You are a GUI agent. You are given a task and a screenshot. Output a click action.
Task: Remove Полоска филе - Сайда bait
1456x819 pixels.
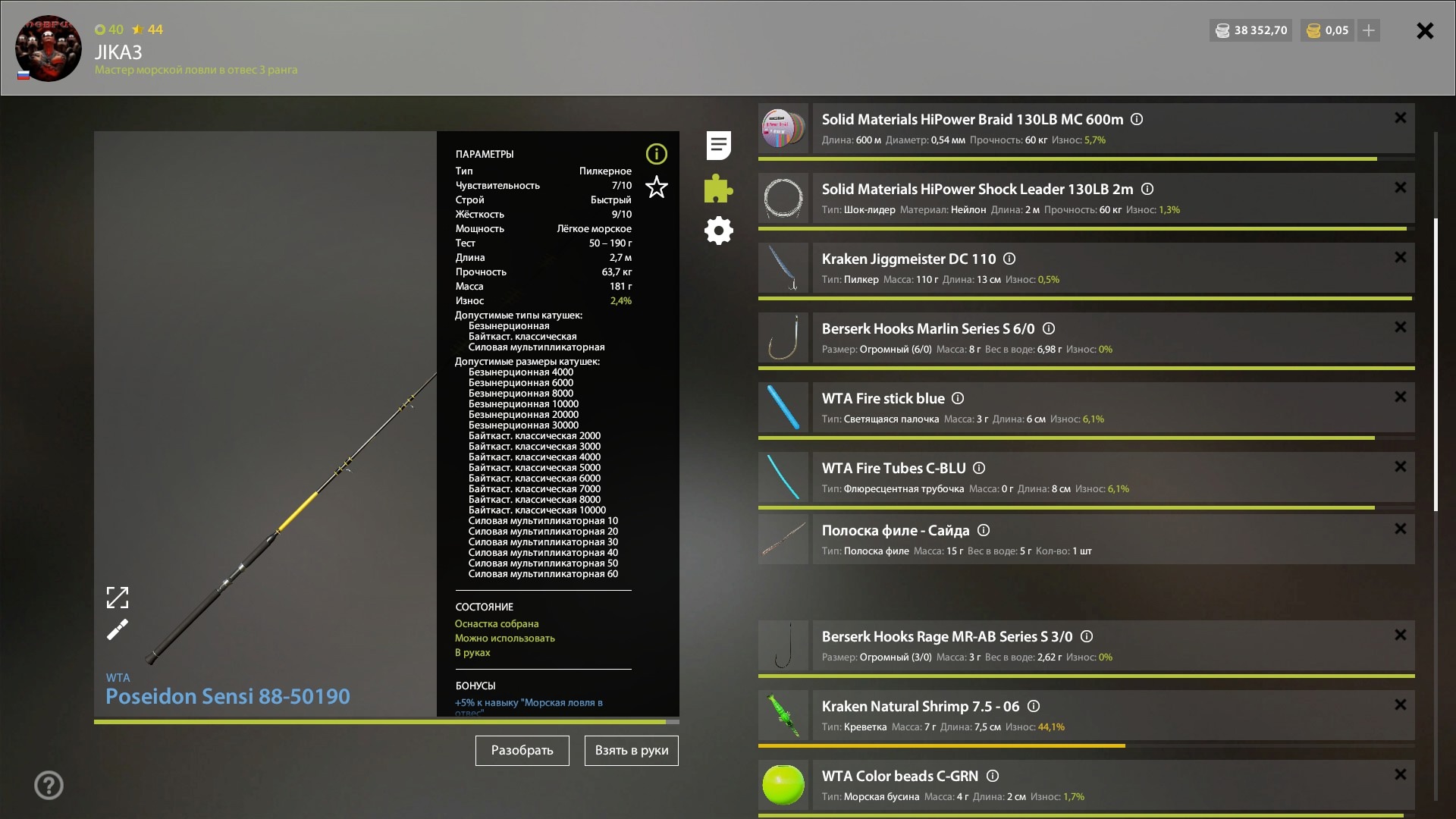point(1400,529)
